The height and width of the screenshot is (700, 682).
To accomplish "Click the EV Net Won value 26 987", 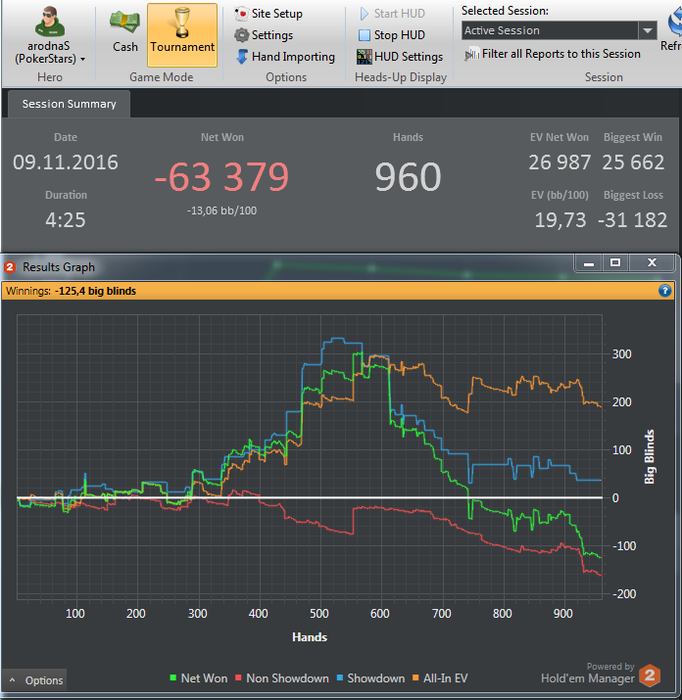I will tap(560, 162).
